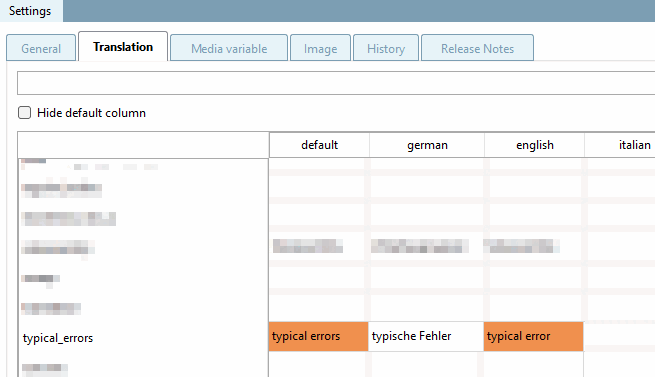Select the english column header
The height and width of the screenshot is (377, 655).
click(x=535, y=145)
